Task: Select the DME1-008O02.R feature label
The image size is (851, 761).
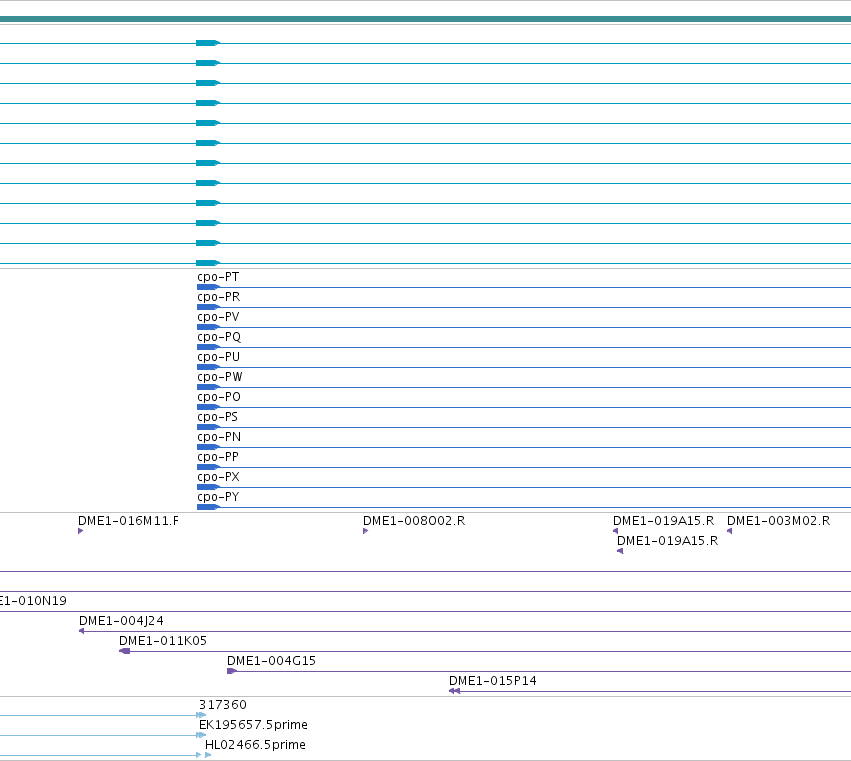Action: click(414, 521)
